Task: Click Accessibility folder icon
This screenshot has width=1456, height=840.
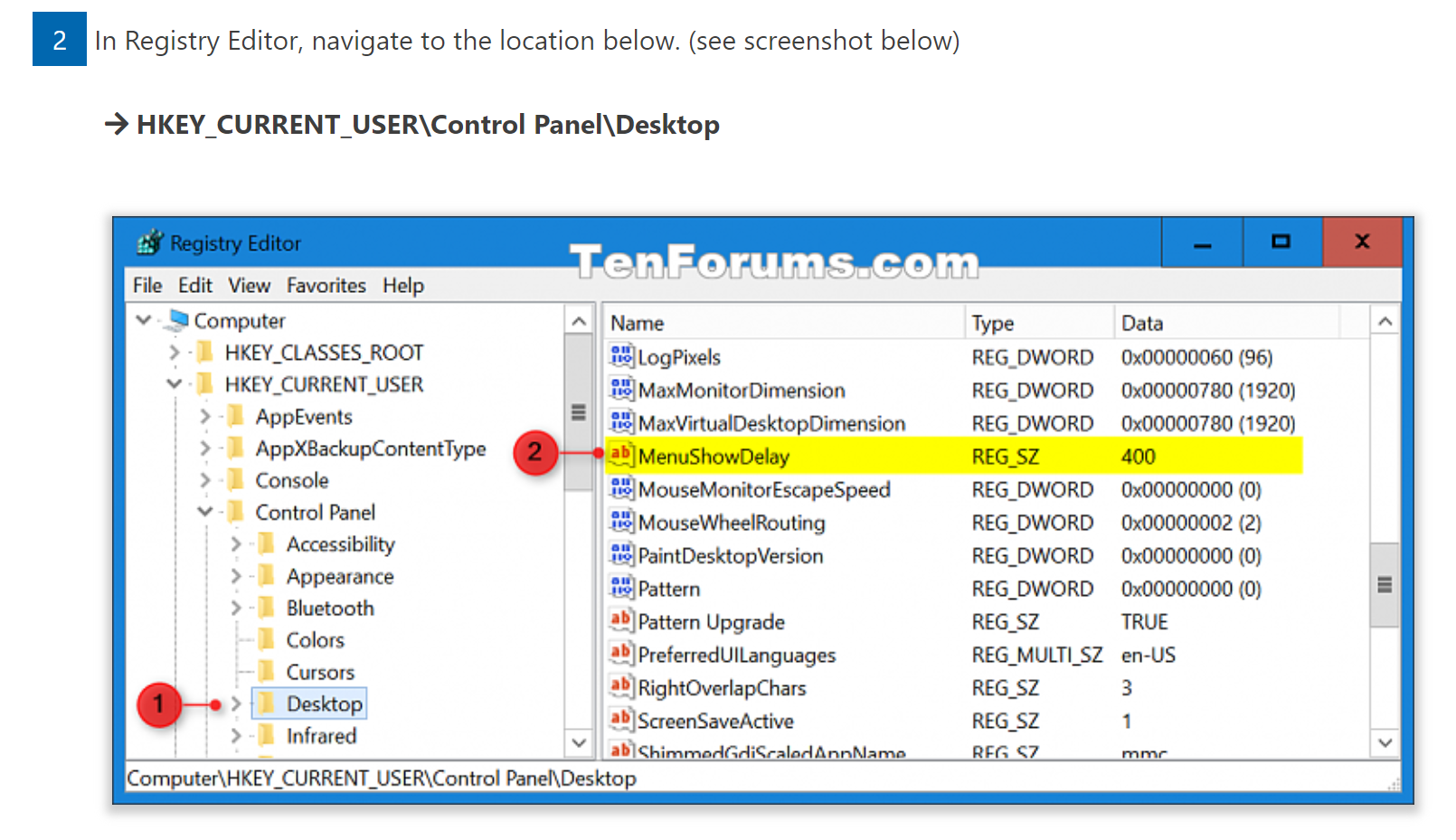Action: (x=267, y=543)
